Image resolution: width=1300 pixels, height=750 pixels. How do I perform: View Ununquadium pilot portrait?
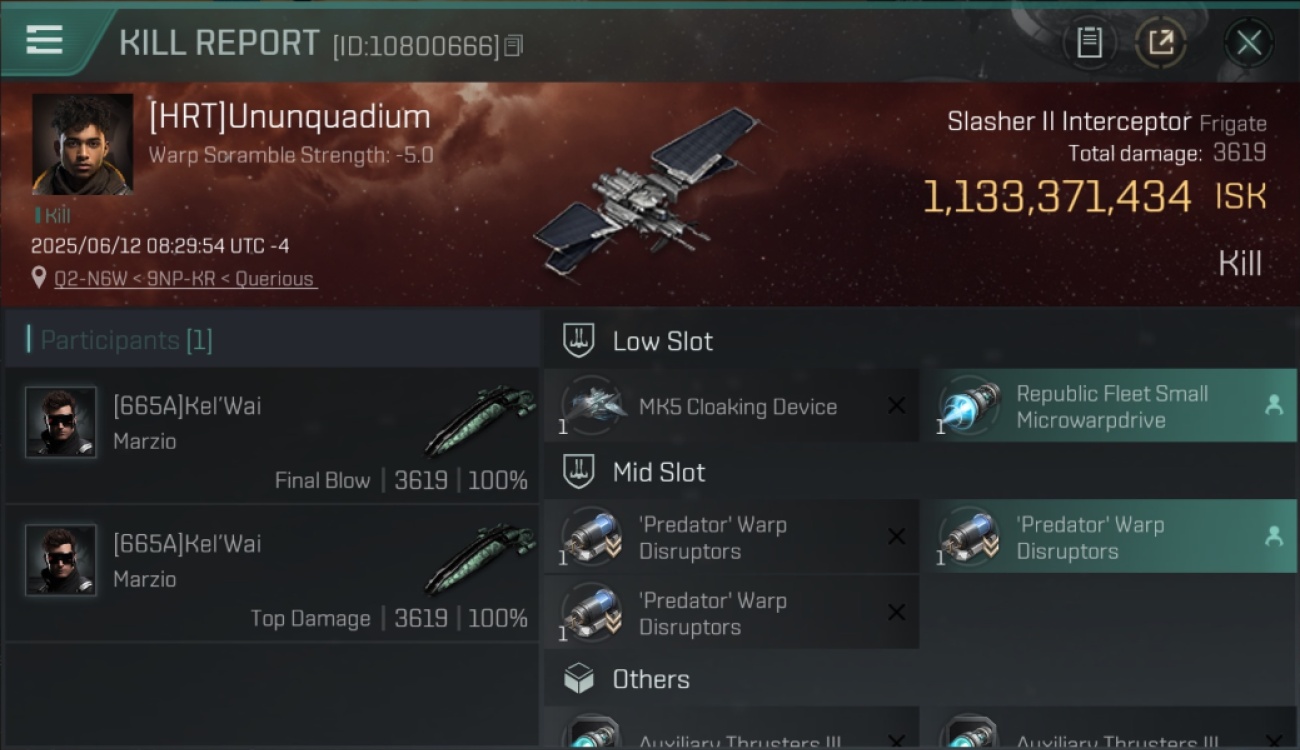coord(82,144)
